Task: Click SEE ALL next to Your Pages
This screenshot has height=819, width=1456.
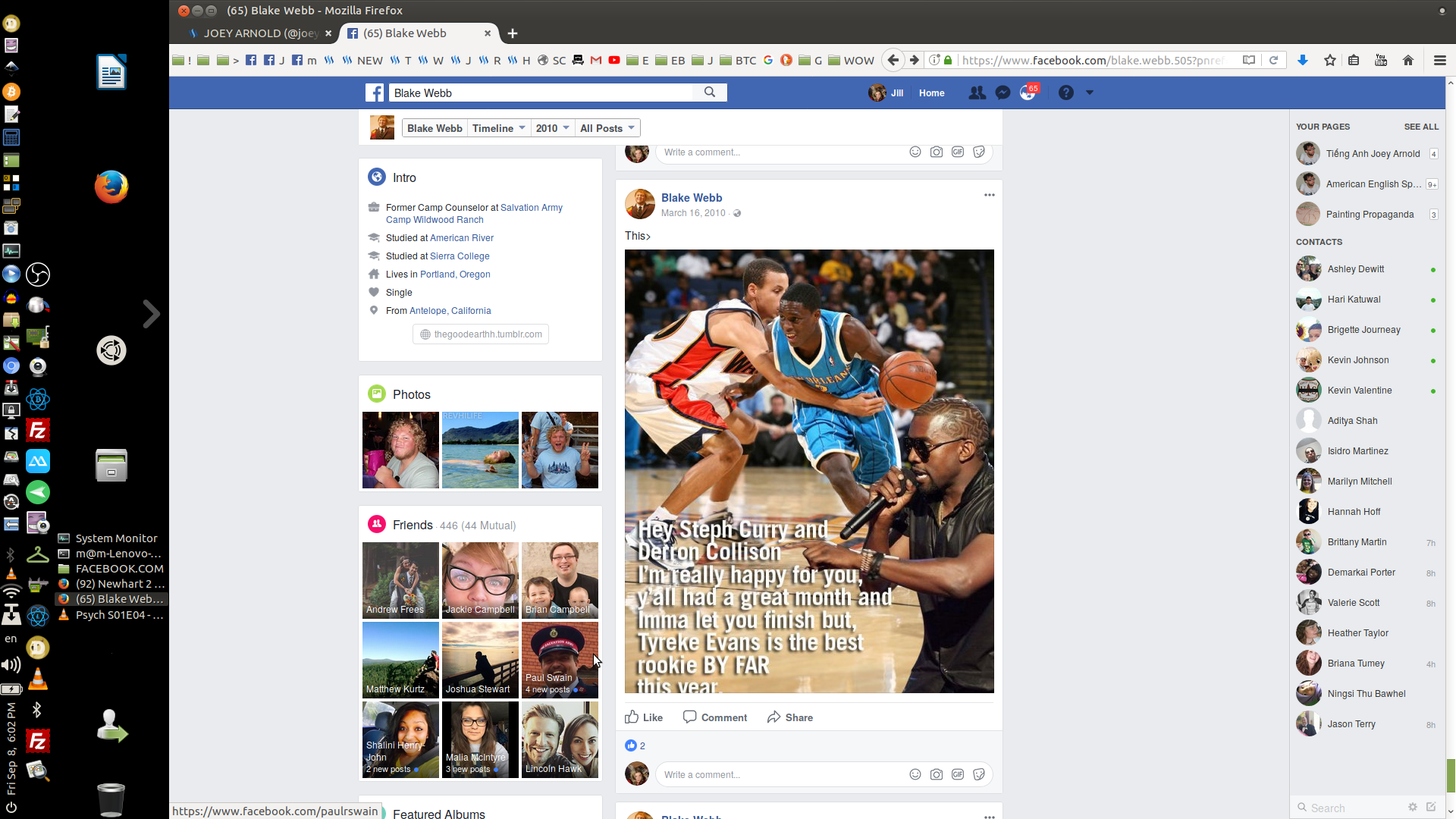Action: click(1421, 127)
